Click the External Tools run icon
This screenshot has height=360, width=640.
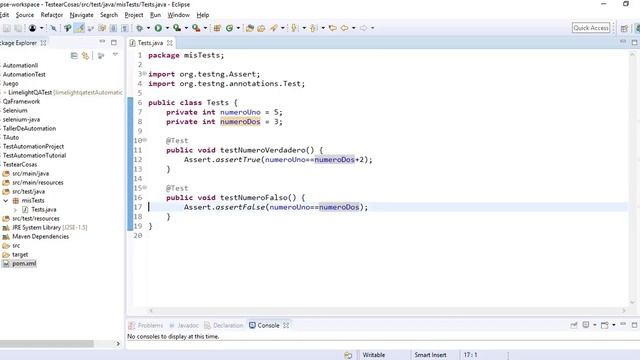click(x=196, y=28)
